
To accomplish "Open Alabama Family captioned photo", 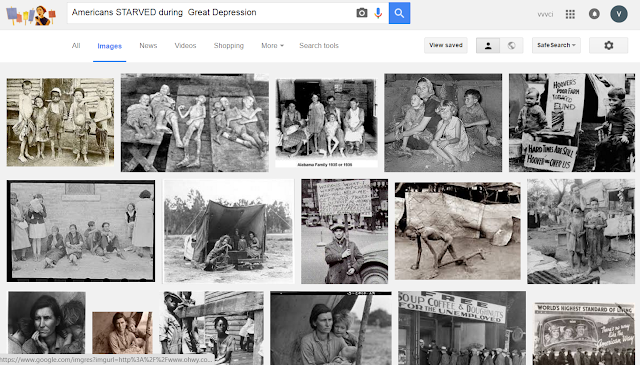I will coord(326,123).
